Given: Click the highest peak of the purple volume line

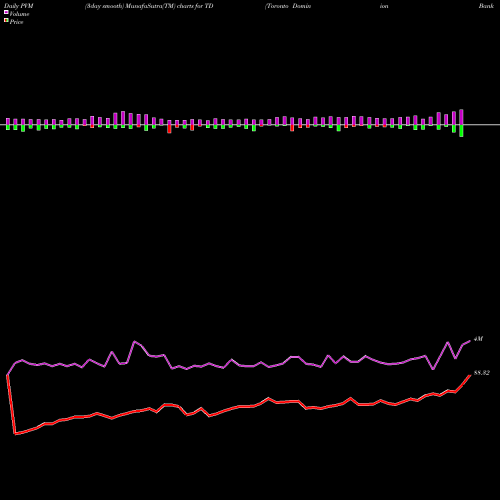Looking at the screenshot, I should pyautogui.click(x=134, y=341).
